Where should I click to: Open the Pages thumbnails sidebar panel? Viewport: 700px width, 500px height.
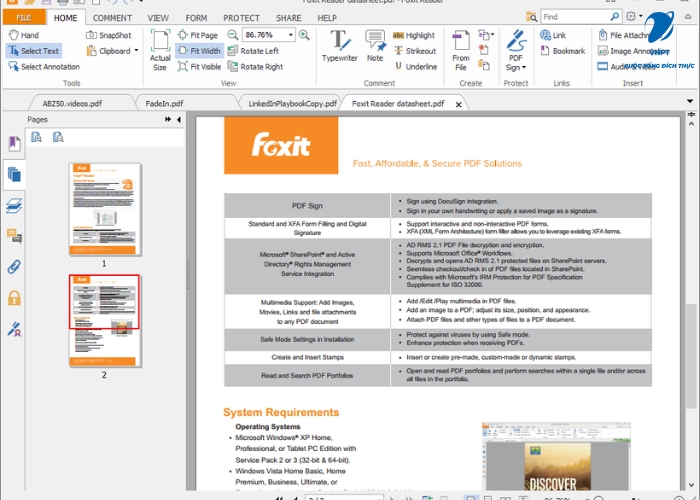tap(14, 175)
